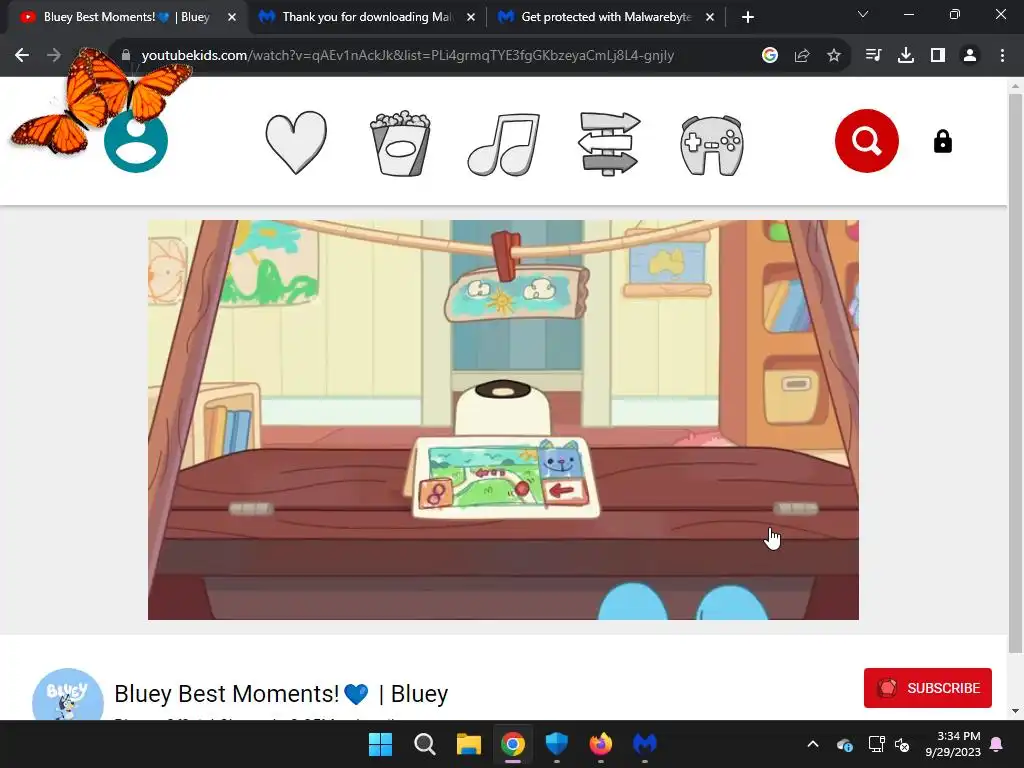
Task: Click the SUBSCRIBE button
Action: [x=927, y=688]
